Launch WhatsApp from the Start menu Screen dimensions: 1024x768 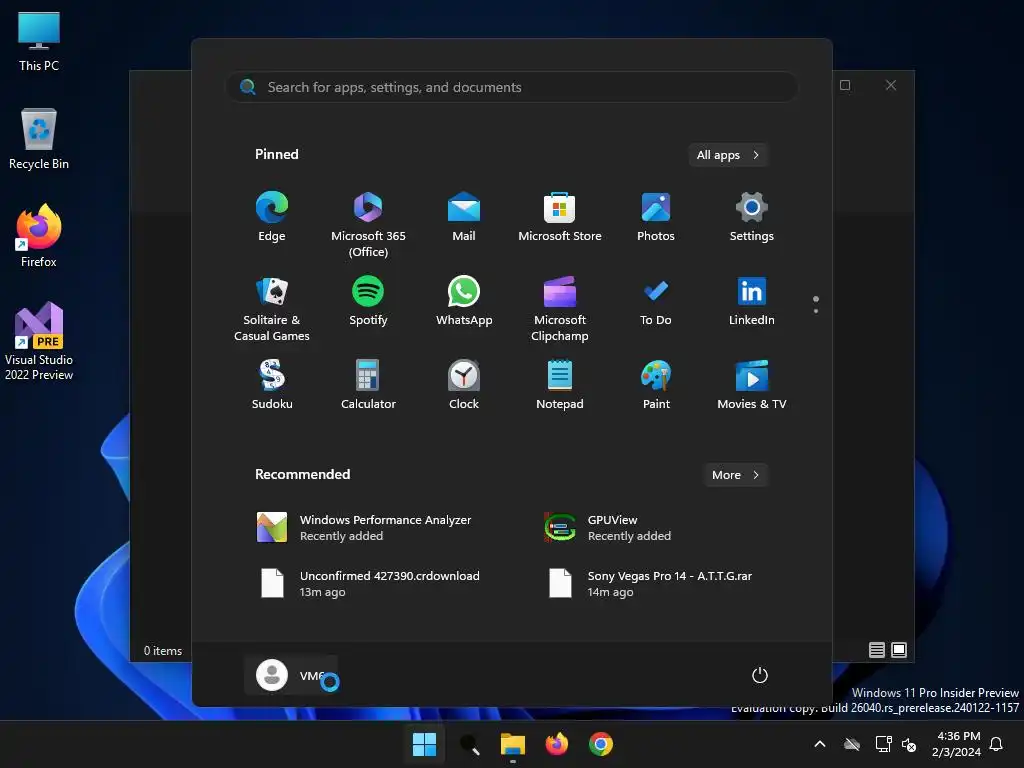pos(464,301)
